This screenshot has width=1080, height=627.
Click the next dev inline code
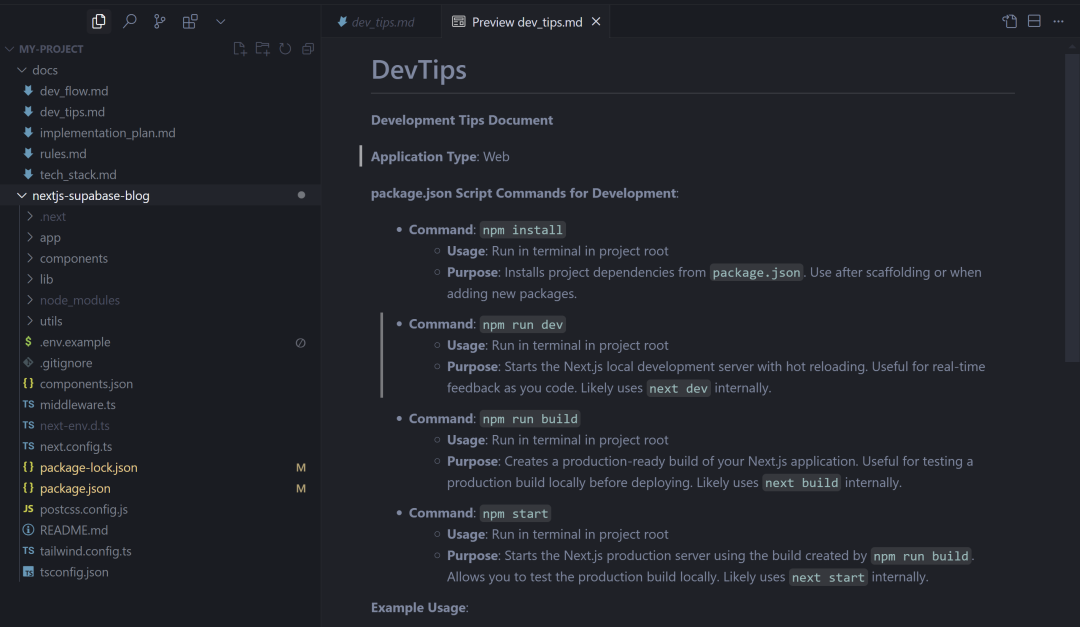[678, 388]
